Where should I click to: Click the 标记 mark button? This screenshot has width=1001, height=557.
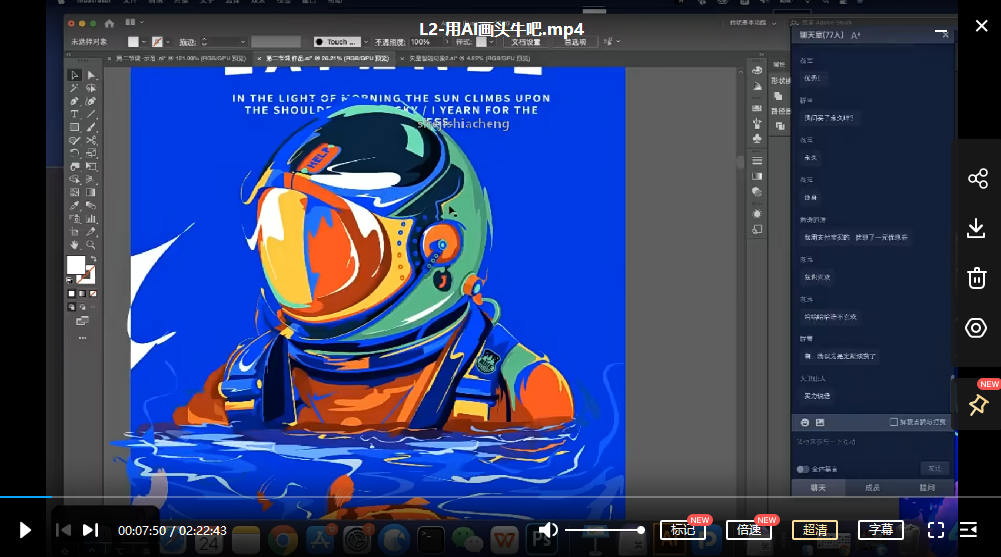coord(682,530)
